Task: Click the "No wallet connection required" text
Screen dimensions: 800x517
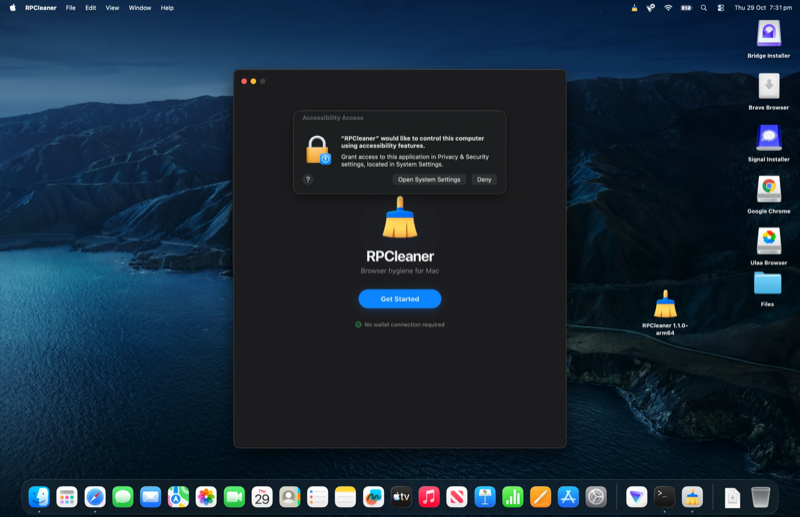Action: pos(404,325)
